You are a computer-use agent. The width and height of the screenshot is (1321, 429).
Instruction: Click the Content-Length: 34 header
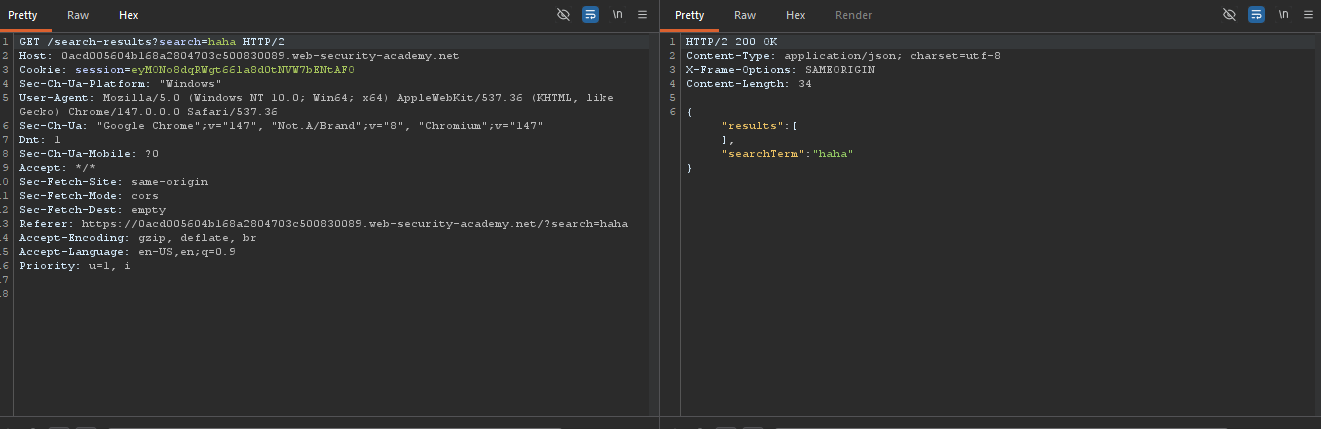click(749, 84)
